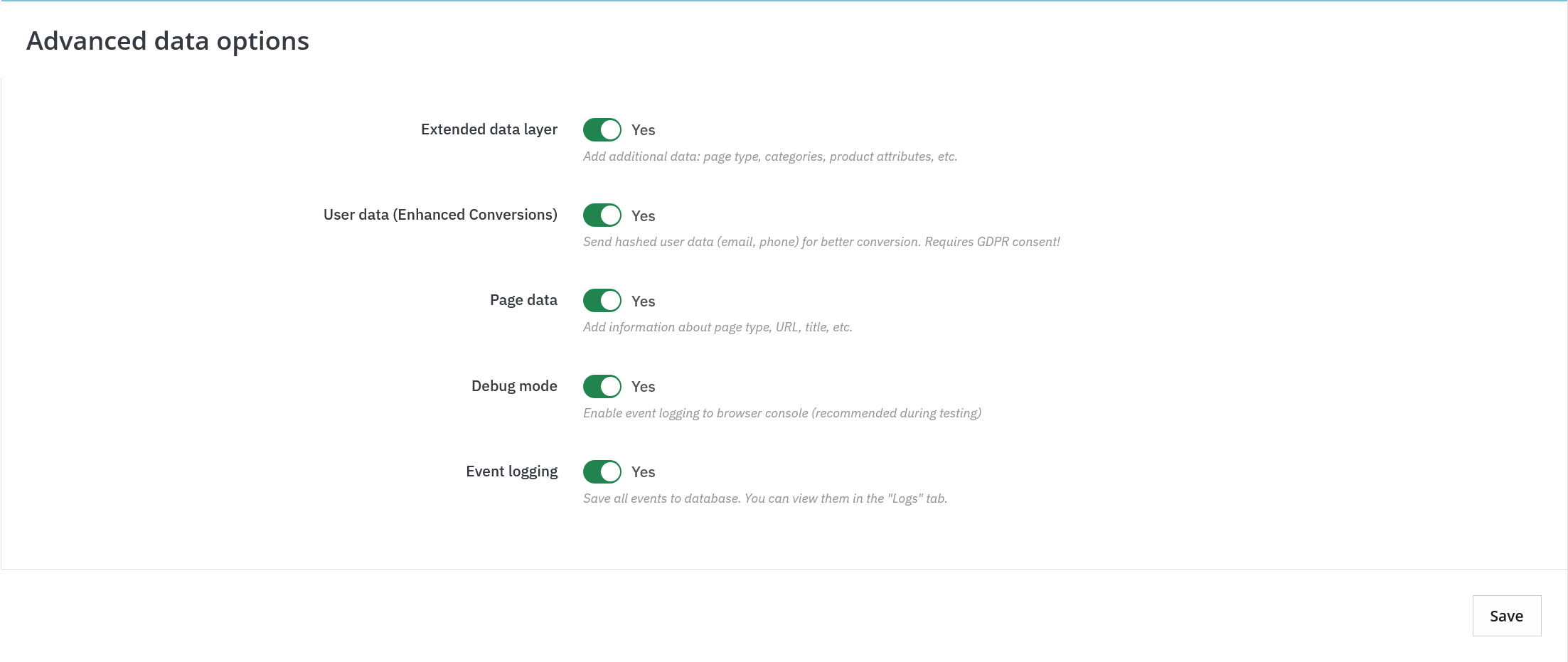Select the User data (Enhanced Conversions) label

point(439,214)
